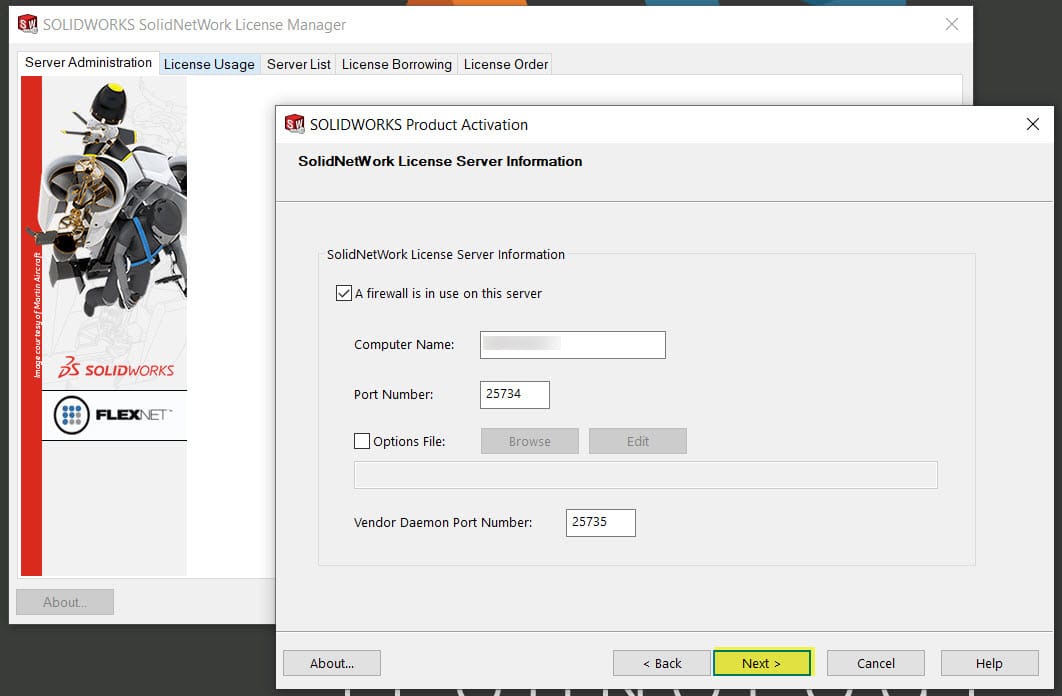Click the Edit button for Options File

point(637,441)
